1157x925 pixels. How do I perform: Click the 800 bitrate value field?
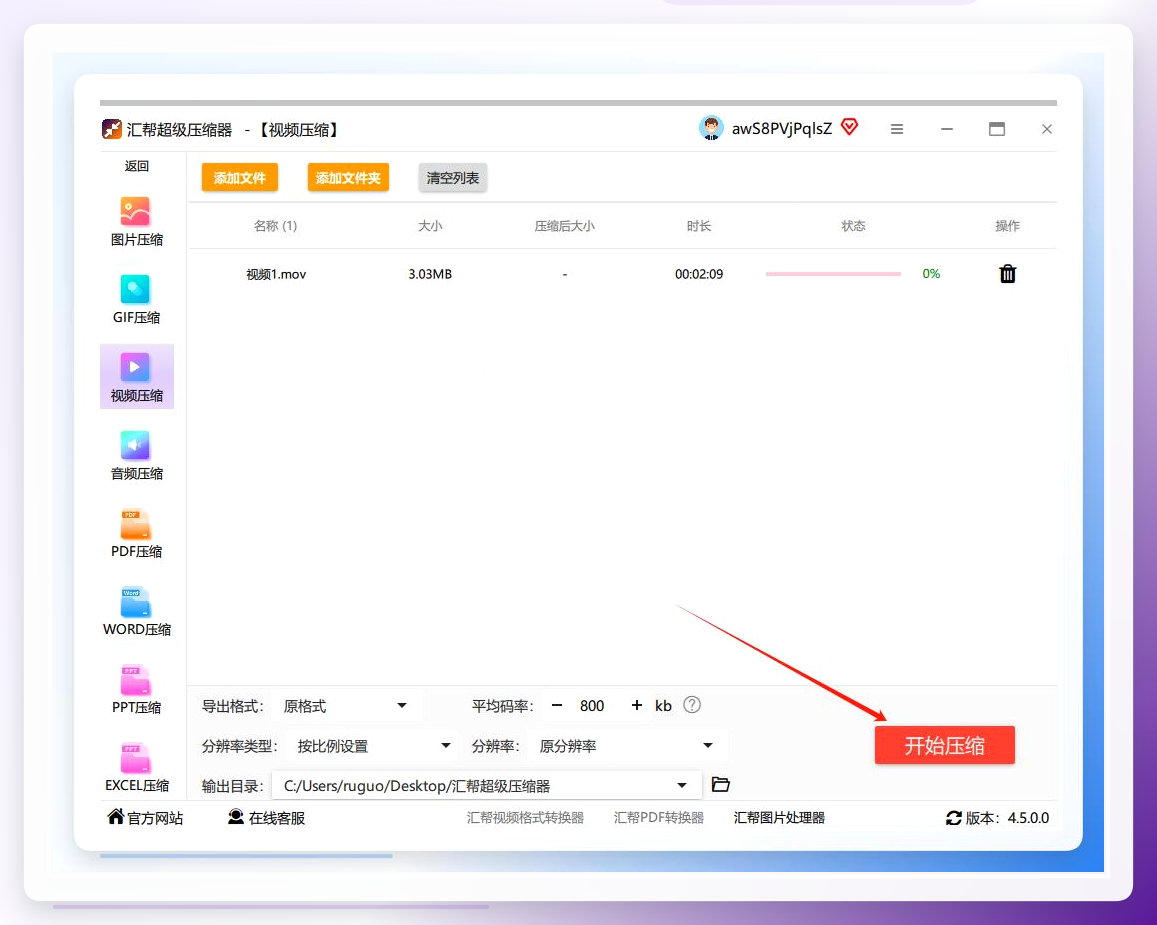pyautogui.click(x=592, y=706)
